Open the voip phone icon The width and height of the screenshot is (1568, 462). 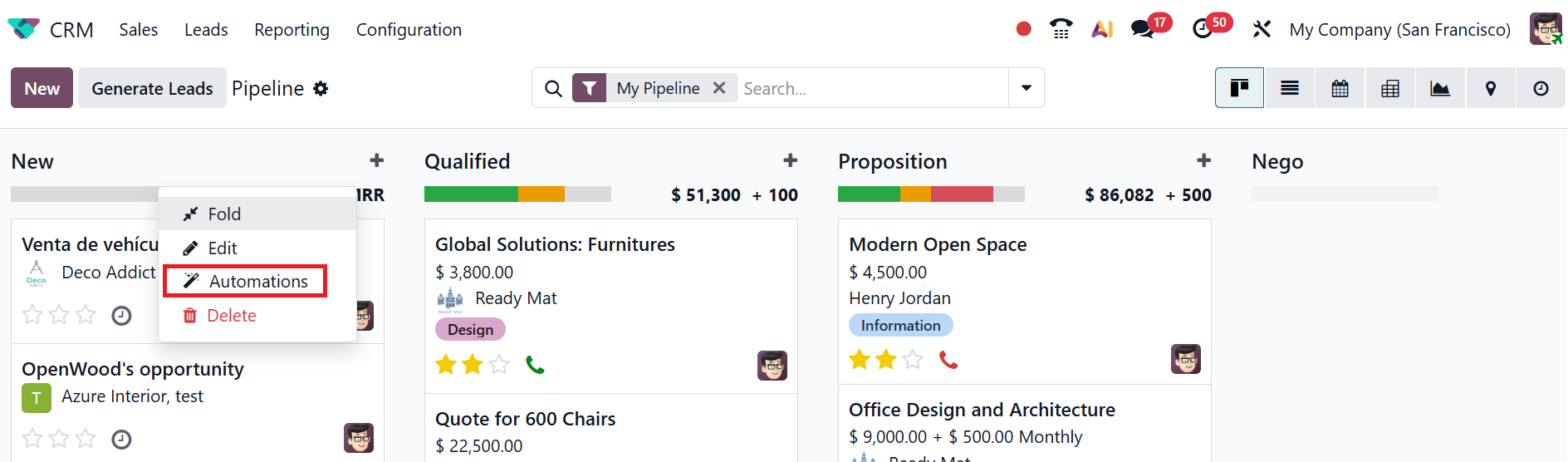click(1061, 29)
